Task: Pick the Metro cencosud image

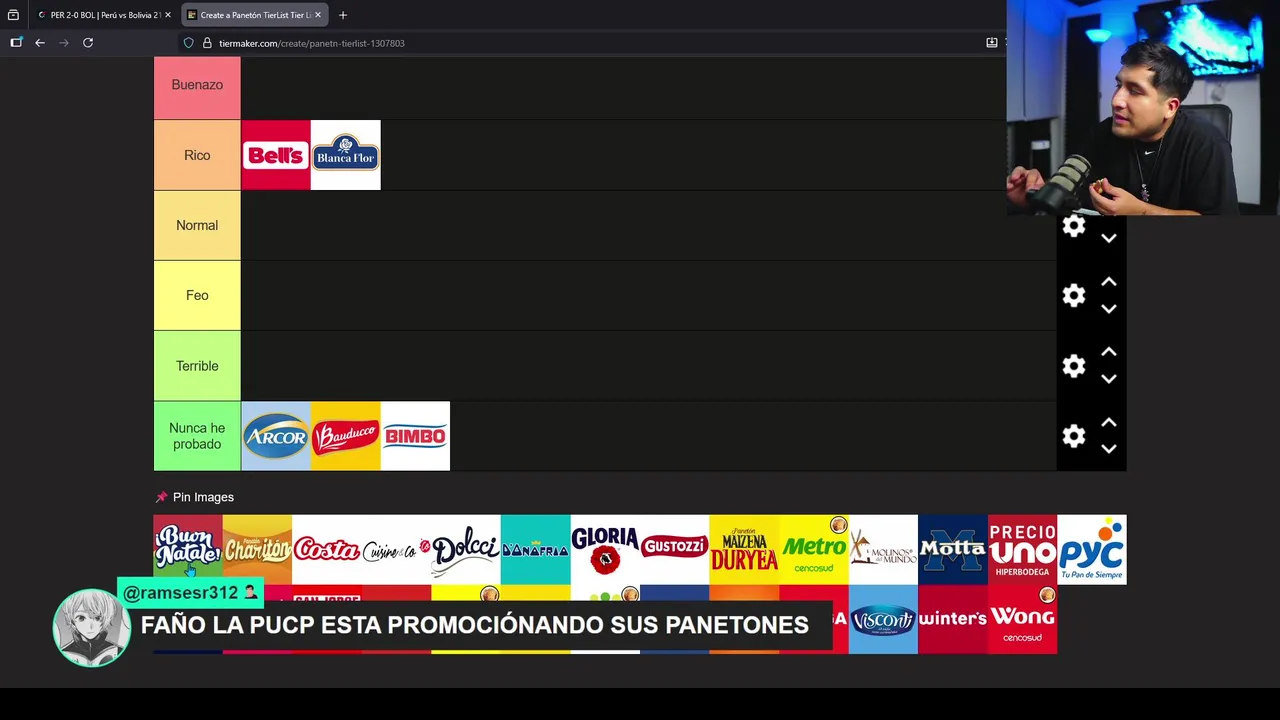Action: pyautogui.click(x=814, y=549)
